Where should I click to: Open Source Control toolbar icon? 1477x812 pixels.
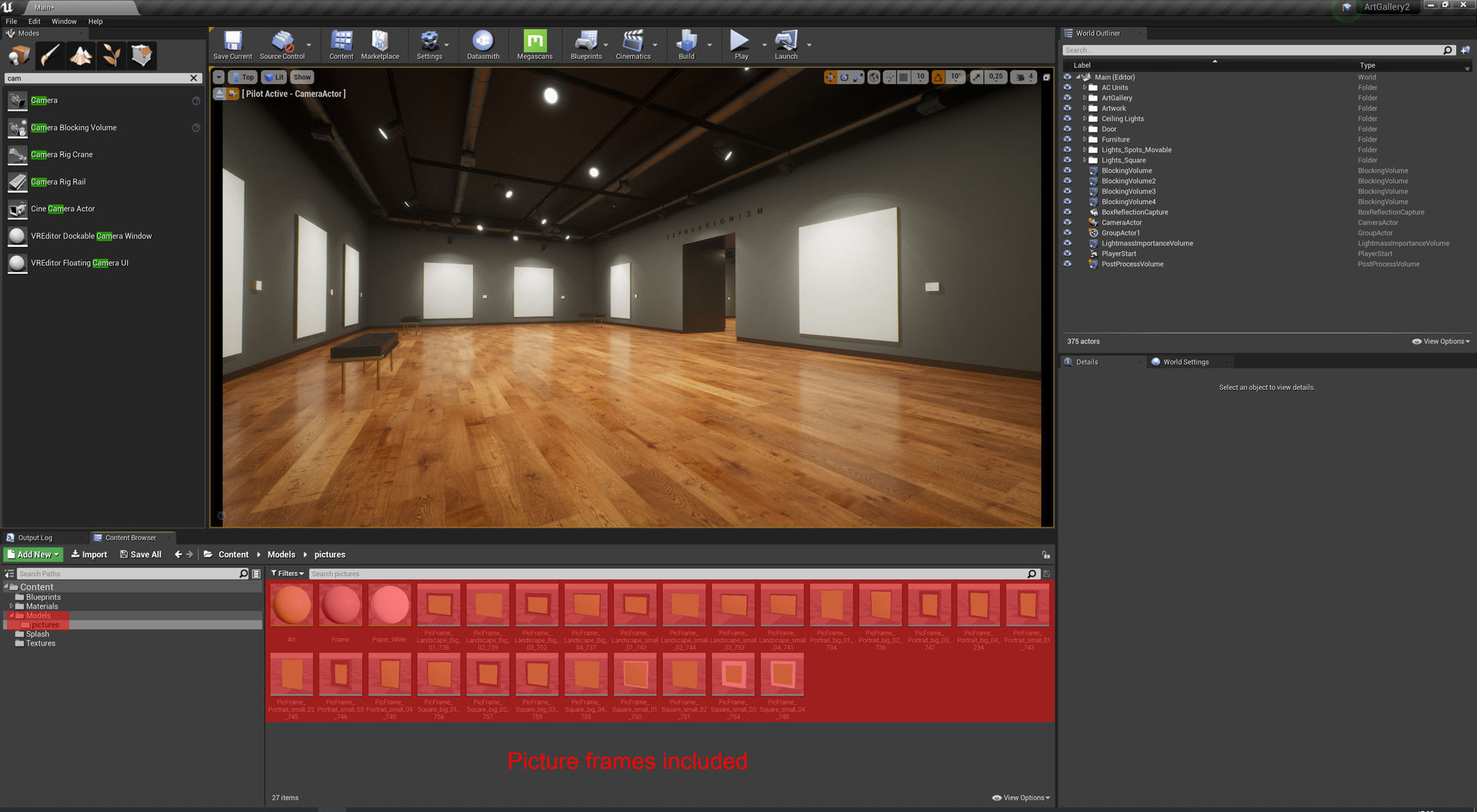(x=282, y=45)
